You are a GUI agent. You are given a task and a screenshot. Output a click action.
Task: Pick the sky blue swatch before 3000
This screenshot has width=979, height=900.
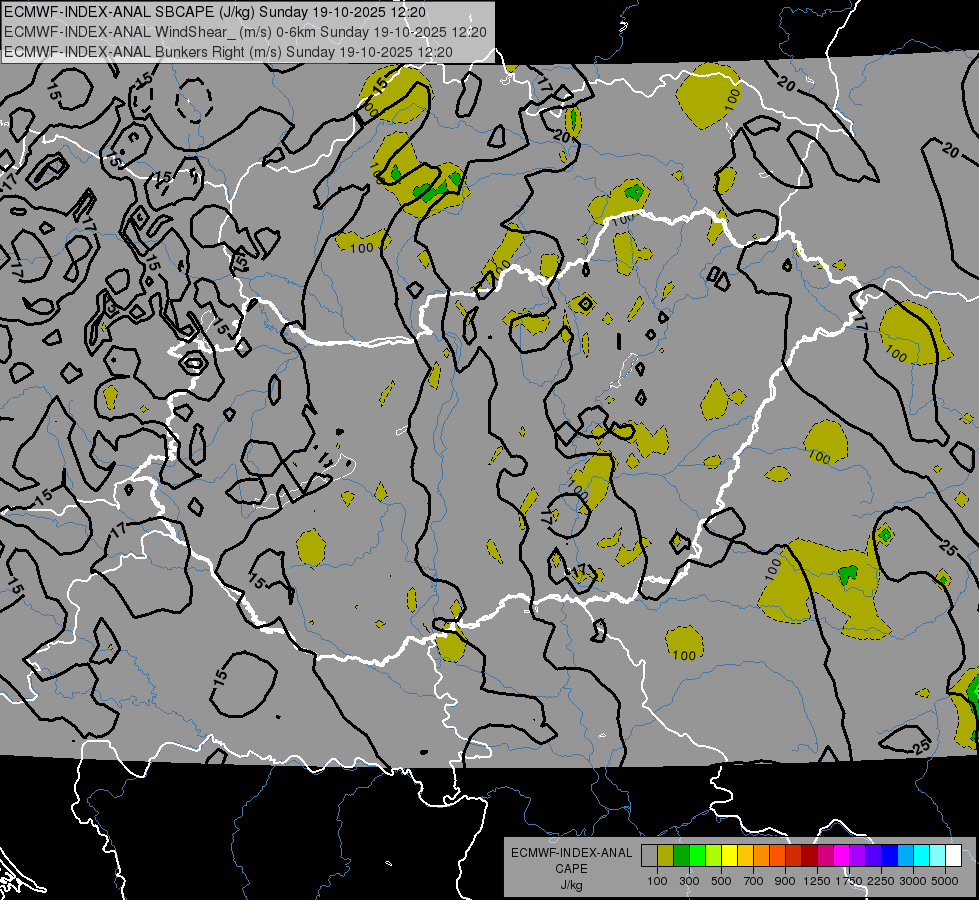click(x=906, y=856)
